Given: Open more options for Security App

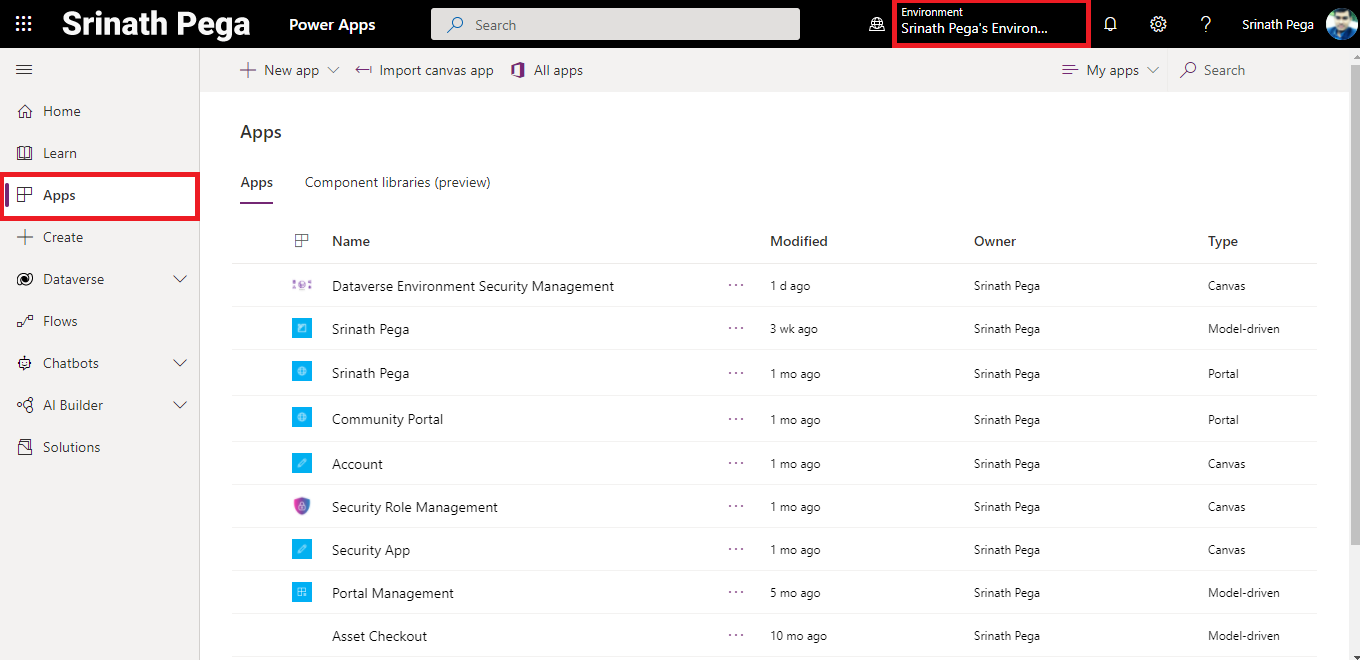Looking at the screenshot, I should pos(736,550).
